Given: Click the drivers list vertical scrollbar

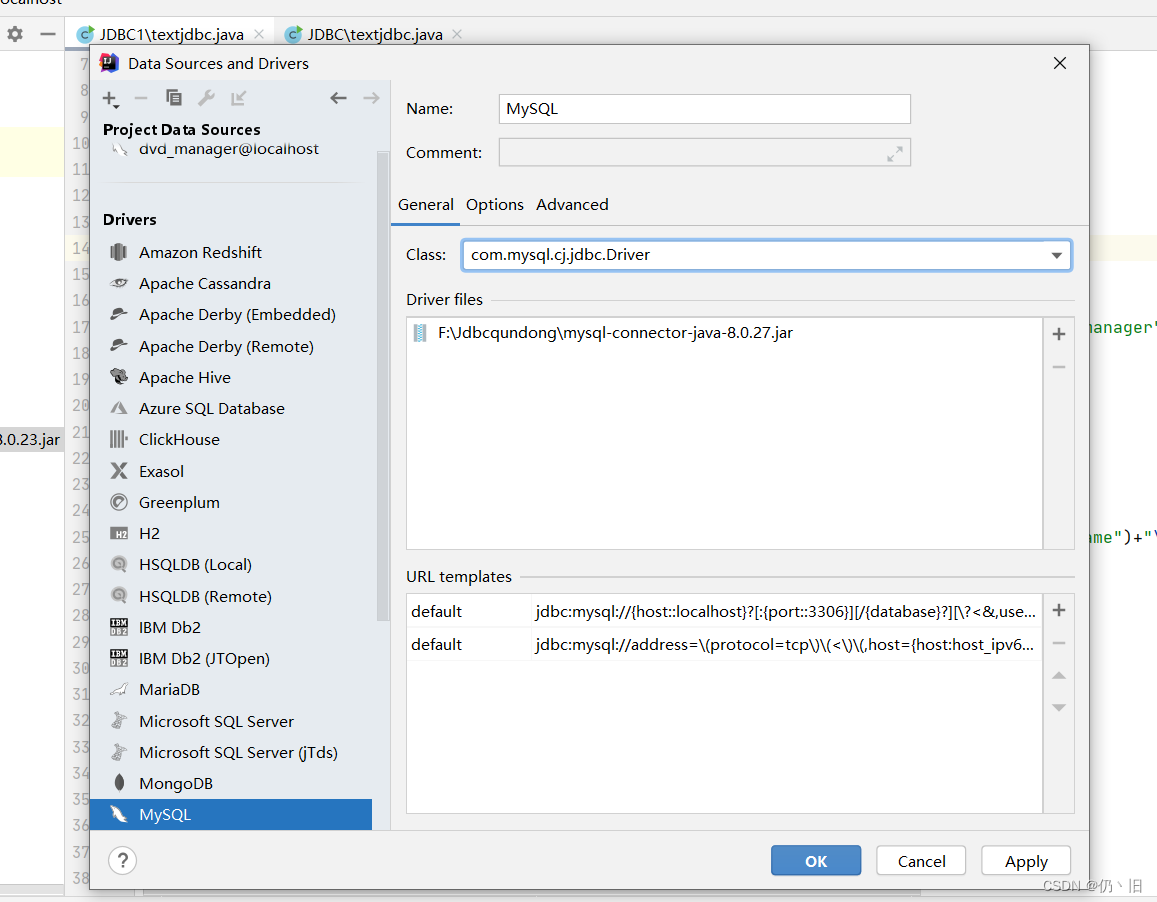Looking at the screenshot, I should tap(382, 386).
